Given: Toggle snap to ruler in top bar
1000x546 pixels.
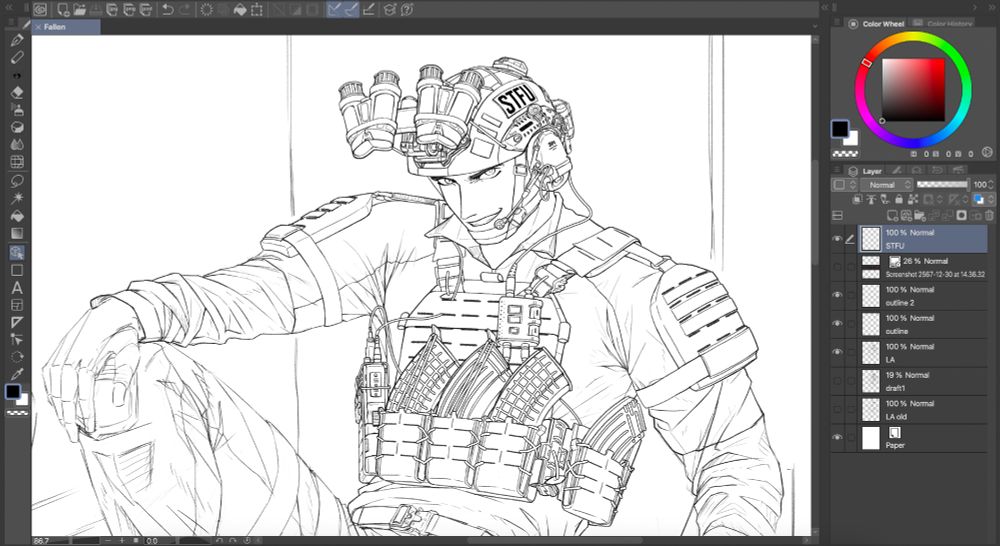Looking at the screenshot, I should point(334,9).
